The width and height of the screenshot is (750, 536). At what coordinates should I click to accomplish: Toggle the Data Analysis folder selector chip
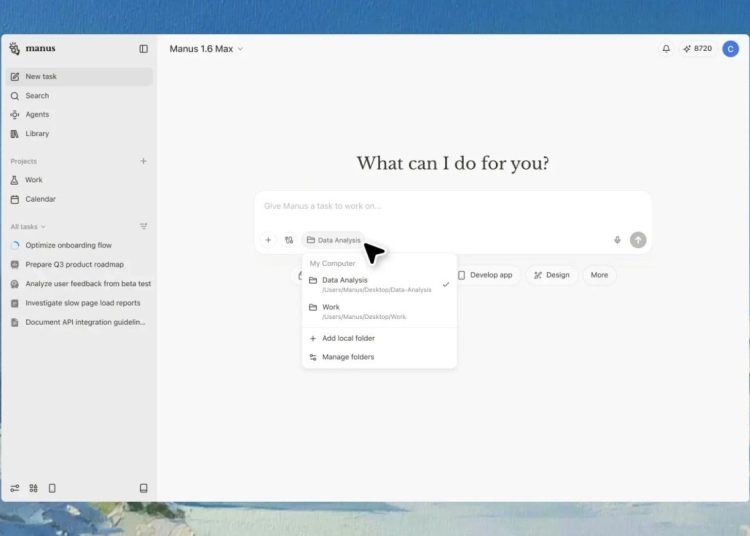(333, 240)
